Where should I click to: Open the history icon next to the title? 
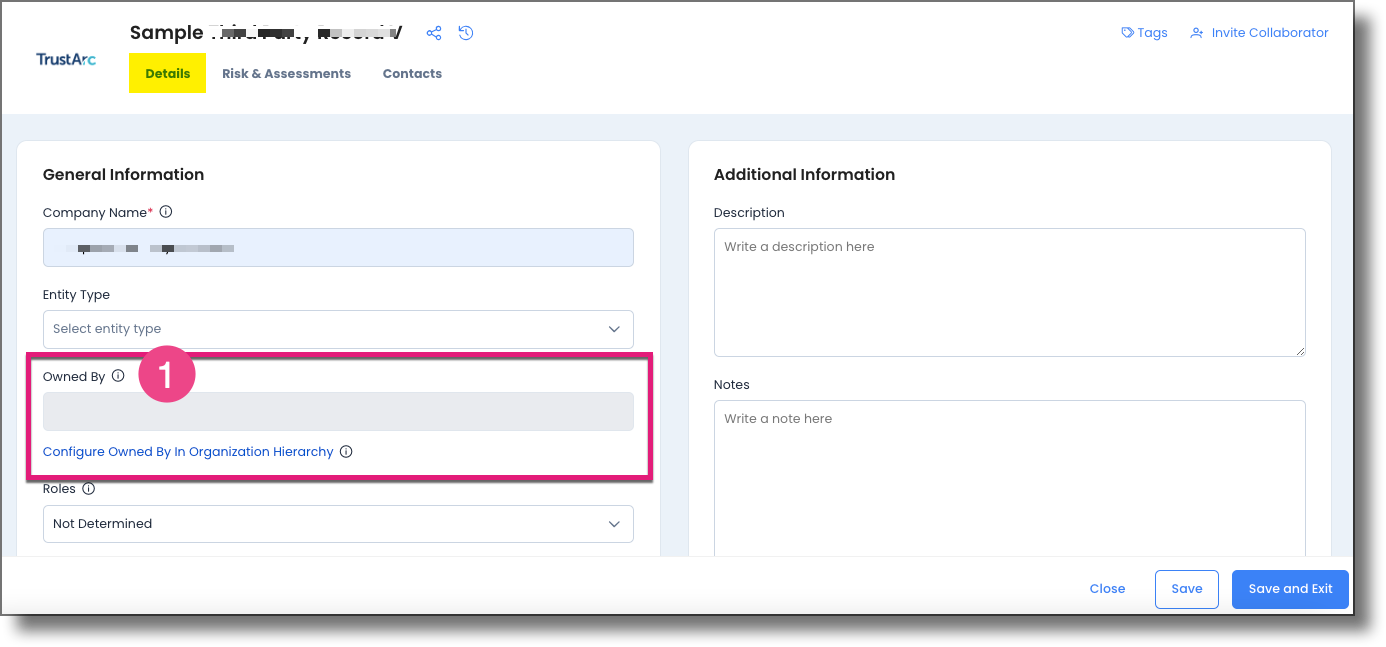466,33
